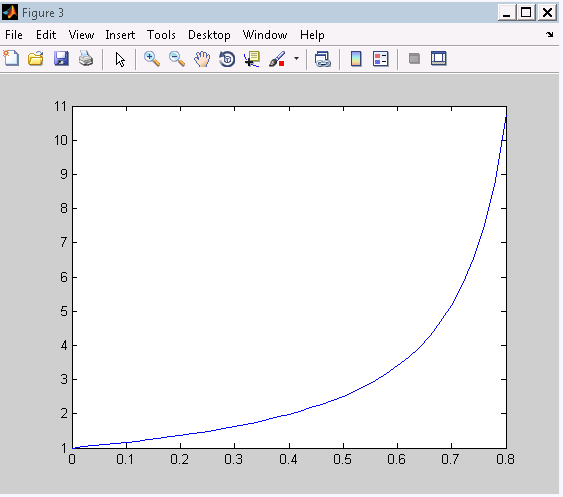Dock figure using arrow at menu bar end
Screen dimensions: 563x497
549,34
